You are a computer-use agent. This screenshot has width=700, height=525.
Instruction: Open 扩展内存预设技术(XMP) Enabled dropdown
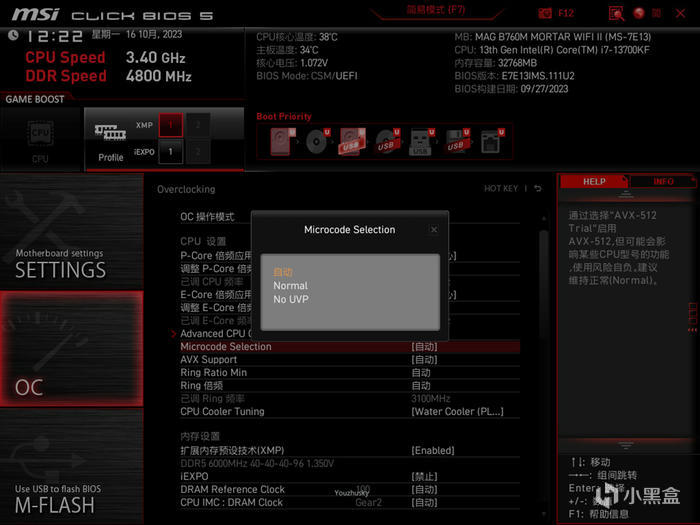coord(433,450)
